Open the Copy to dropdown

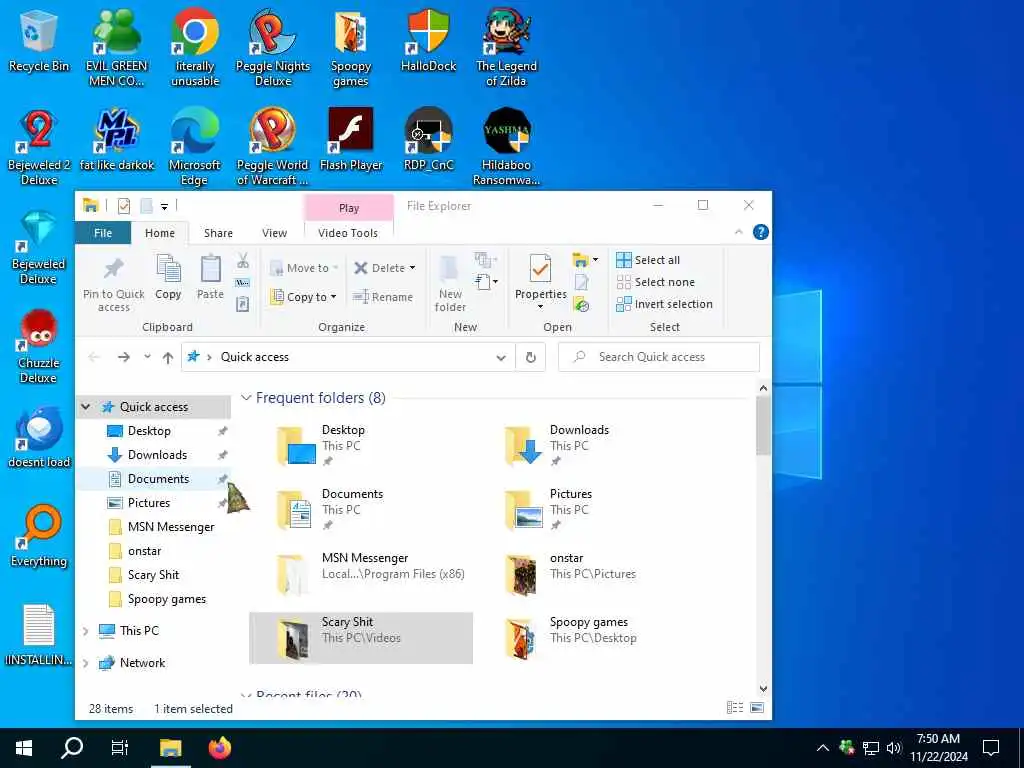pos(304,297)
